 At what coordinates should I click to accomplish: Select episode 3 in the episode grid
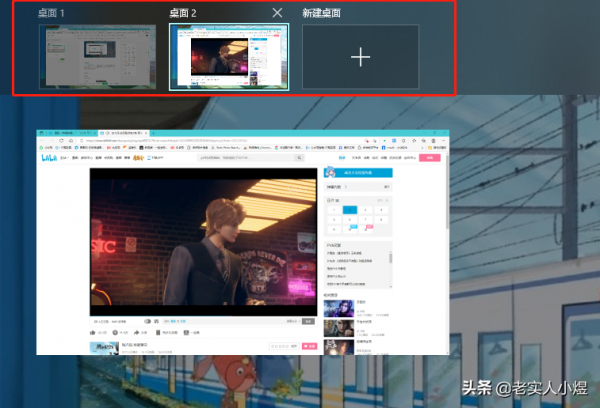click(365, 210)
